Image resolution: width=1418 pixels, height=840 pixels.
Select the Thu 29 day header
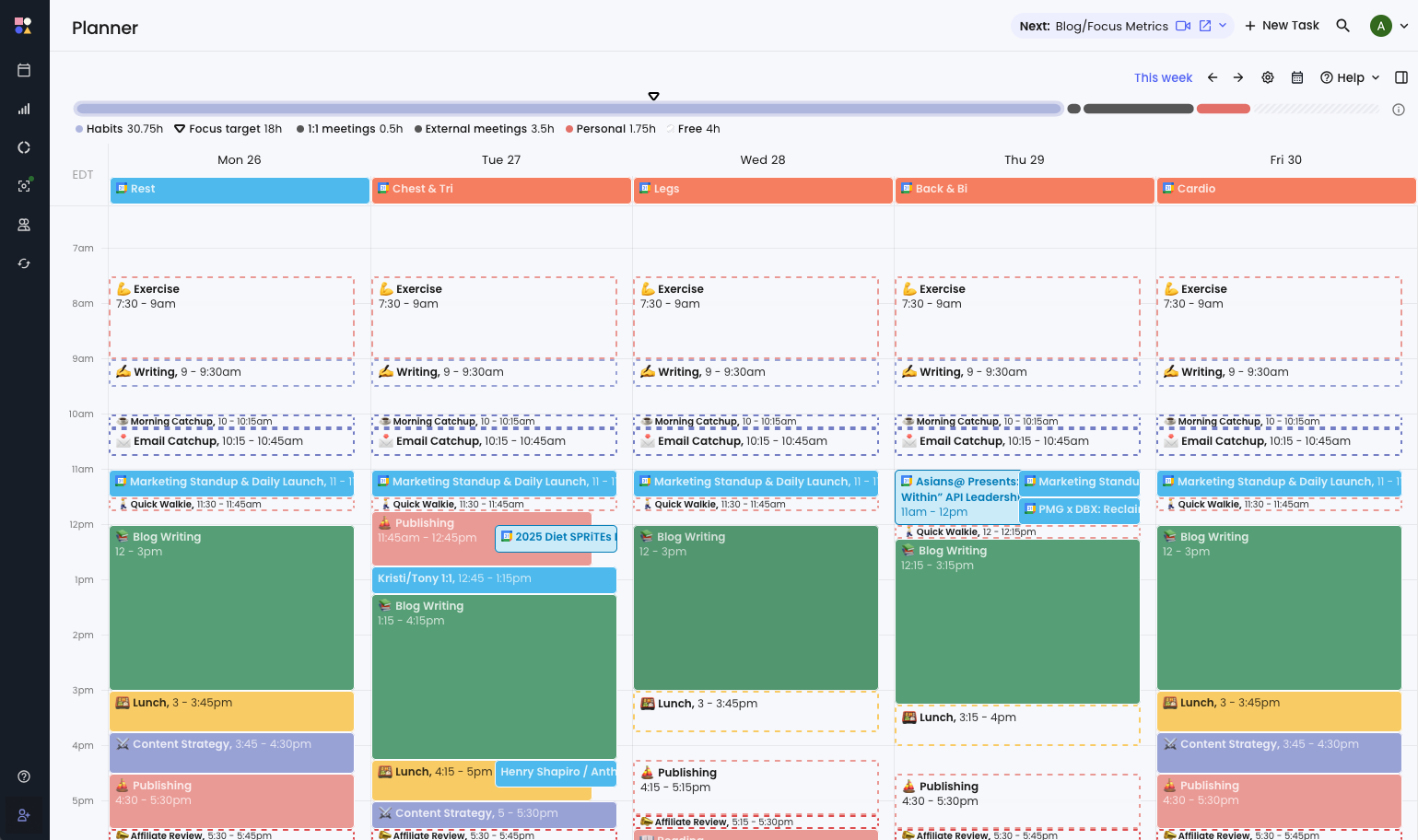pos(1024,159)
